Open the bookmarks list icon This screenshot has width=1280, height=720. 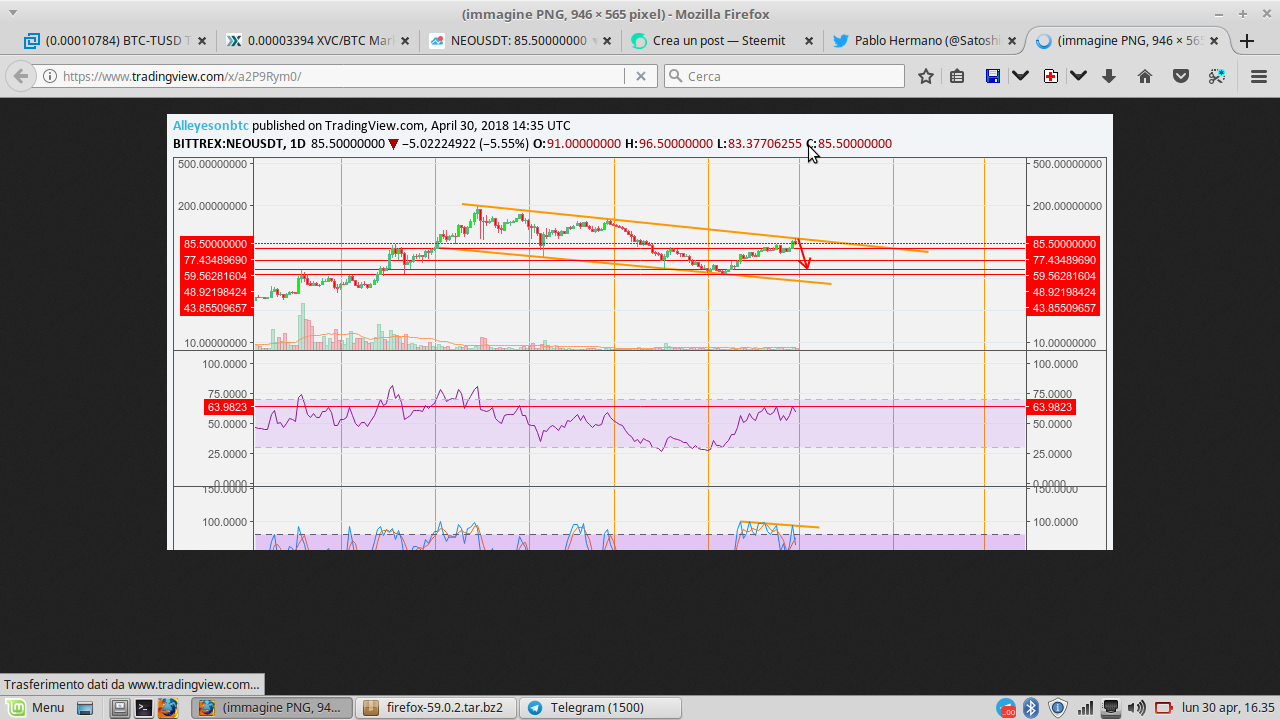[957, 76]
